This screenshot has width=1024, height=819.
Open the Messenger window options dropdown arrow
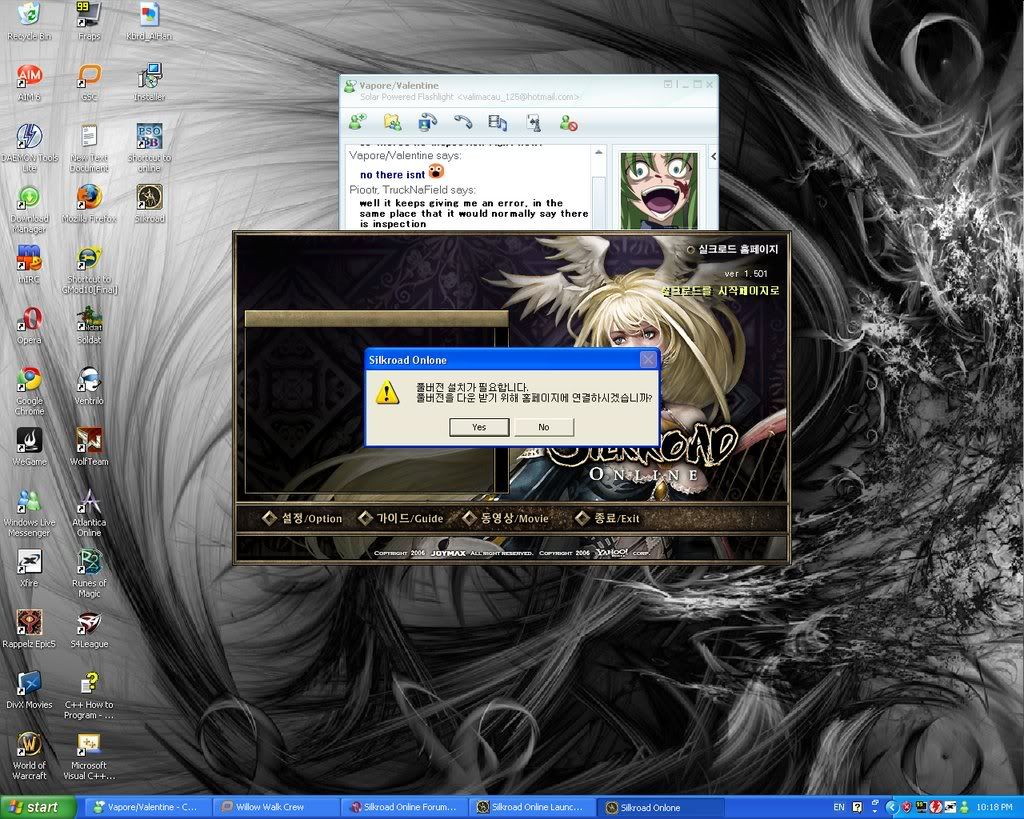pos(667,84)
